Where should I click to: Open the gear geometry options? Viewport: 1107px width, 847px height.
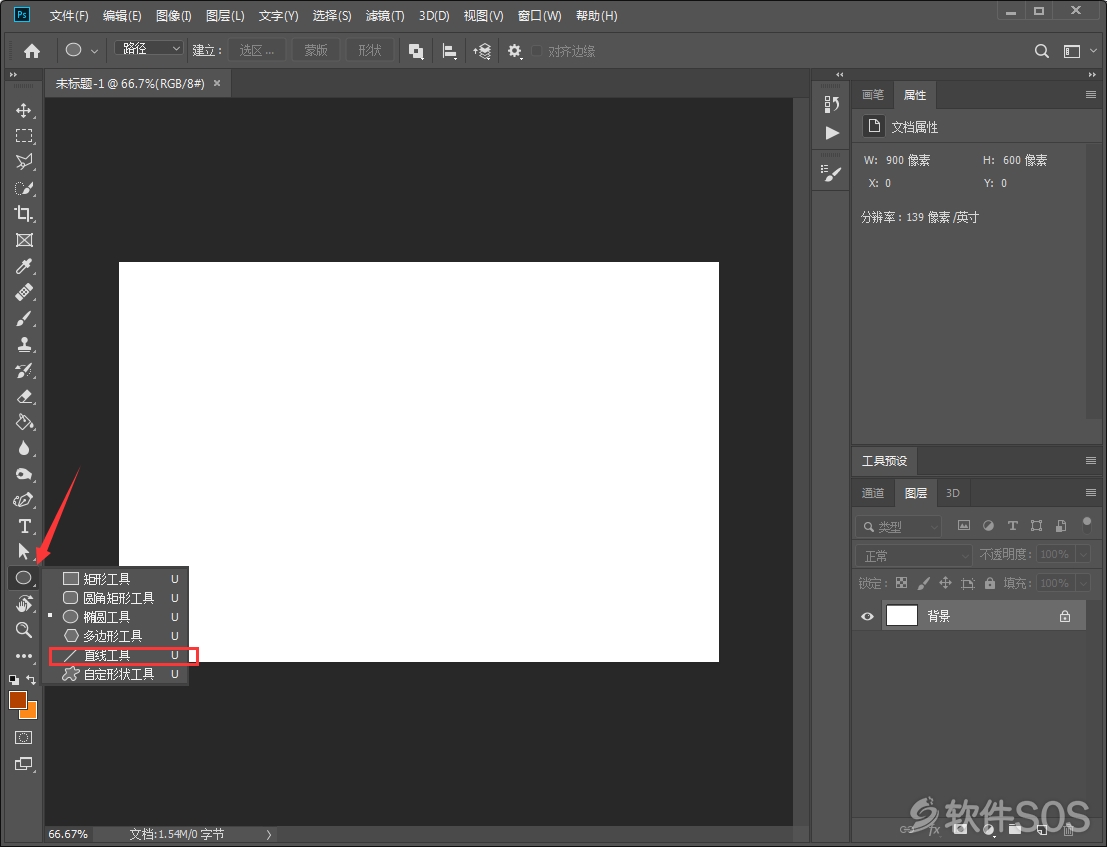coord(515,51)
